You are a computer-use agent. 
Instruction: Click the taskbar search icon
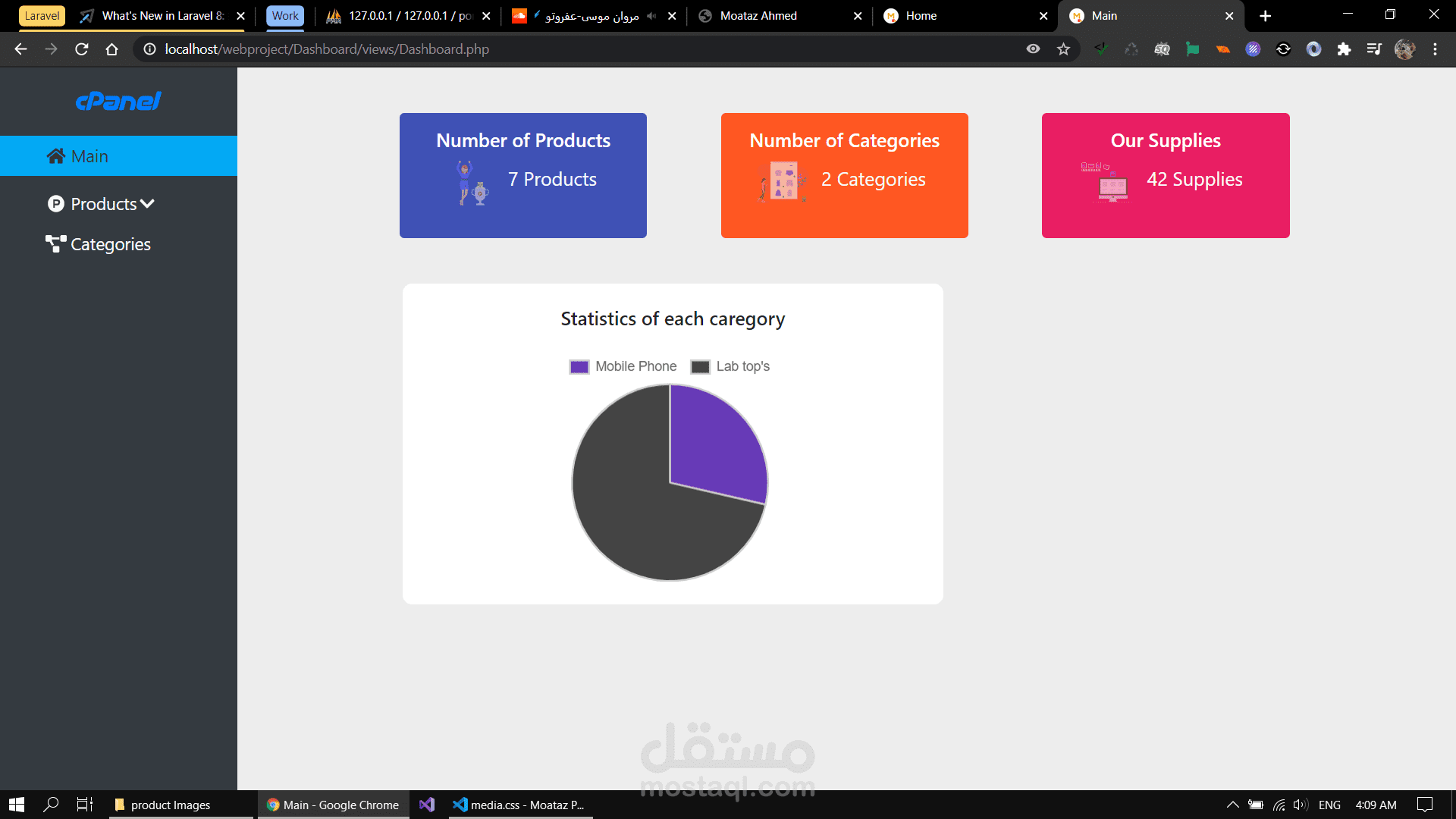coord(51,805)
